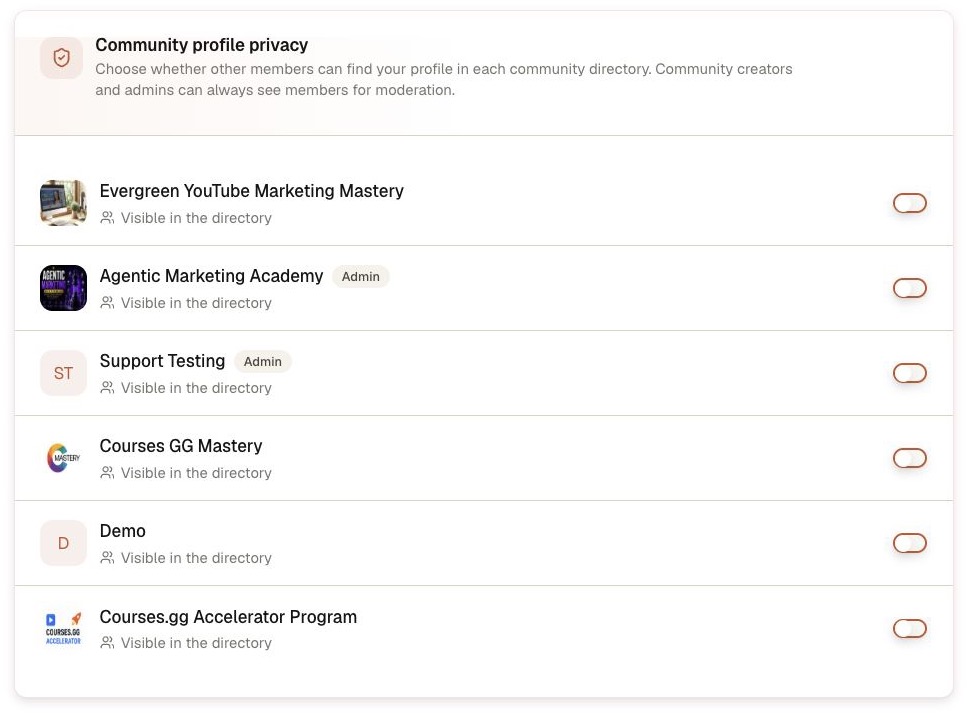Screen dimensions: 970x720
Task: Select the Agentic Marketing Academy title
Action: [212, 276]
